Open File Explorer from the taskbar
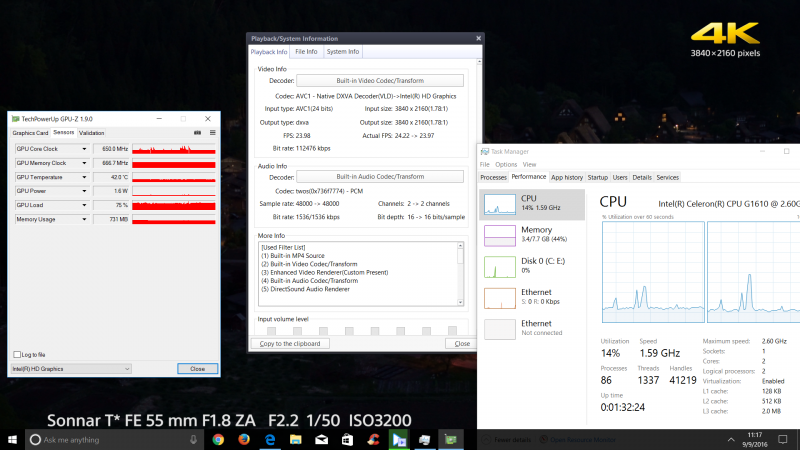Viewport: 800px width, 450px height. coord(296,440)
